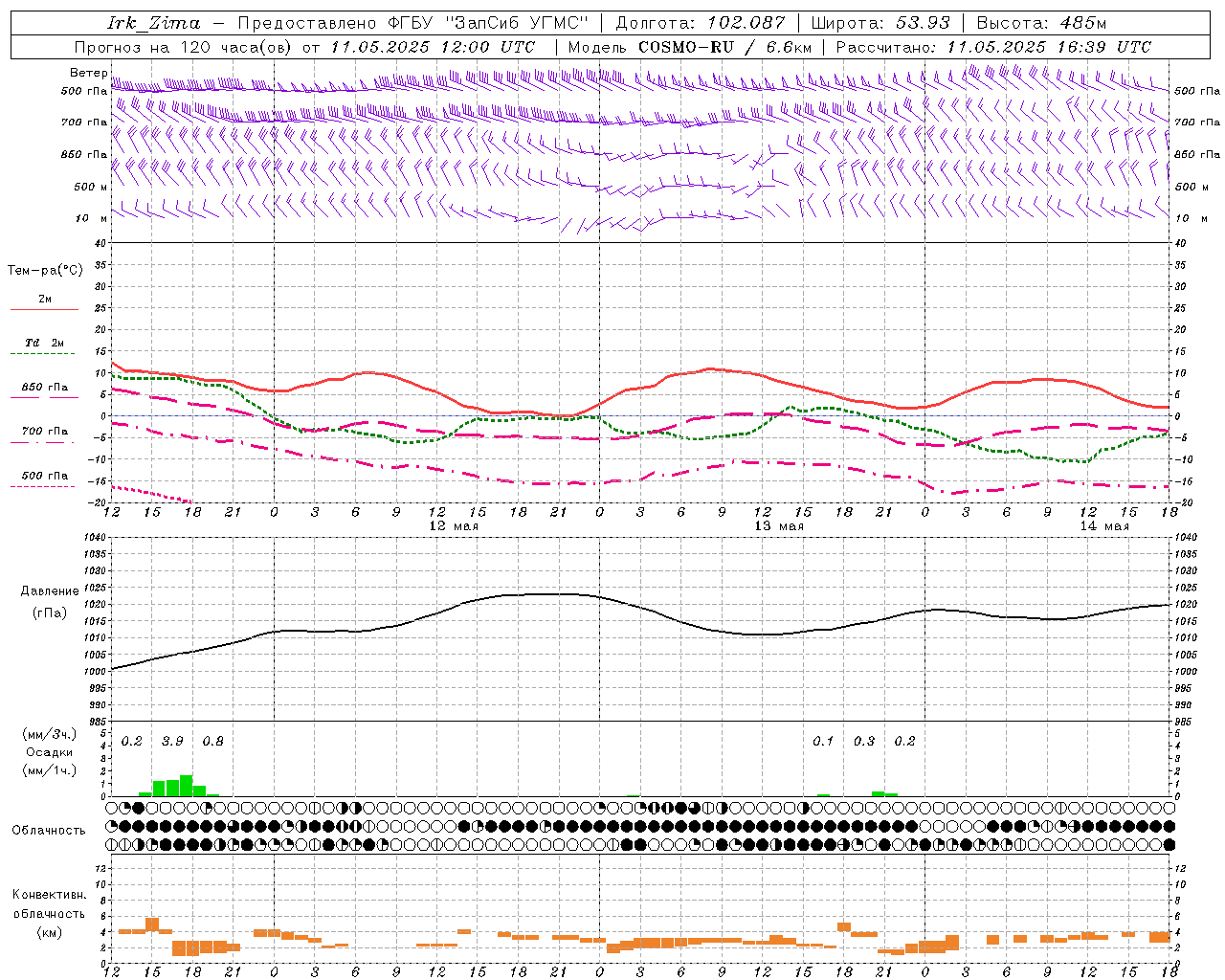Click the Осадки precipitation label
This screenshot has width=1225, height=980.
[x=50, y=752]
